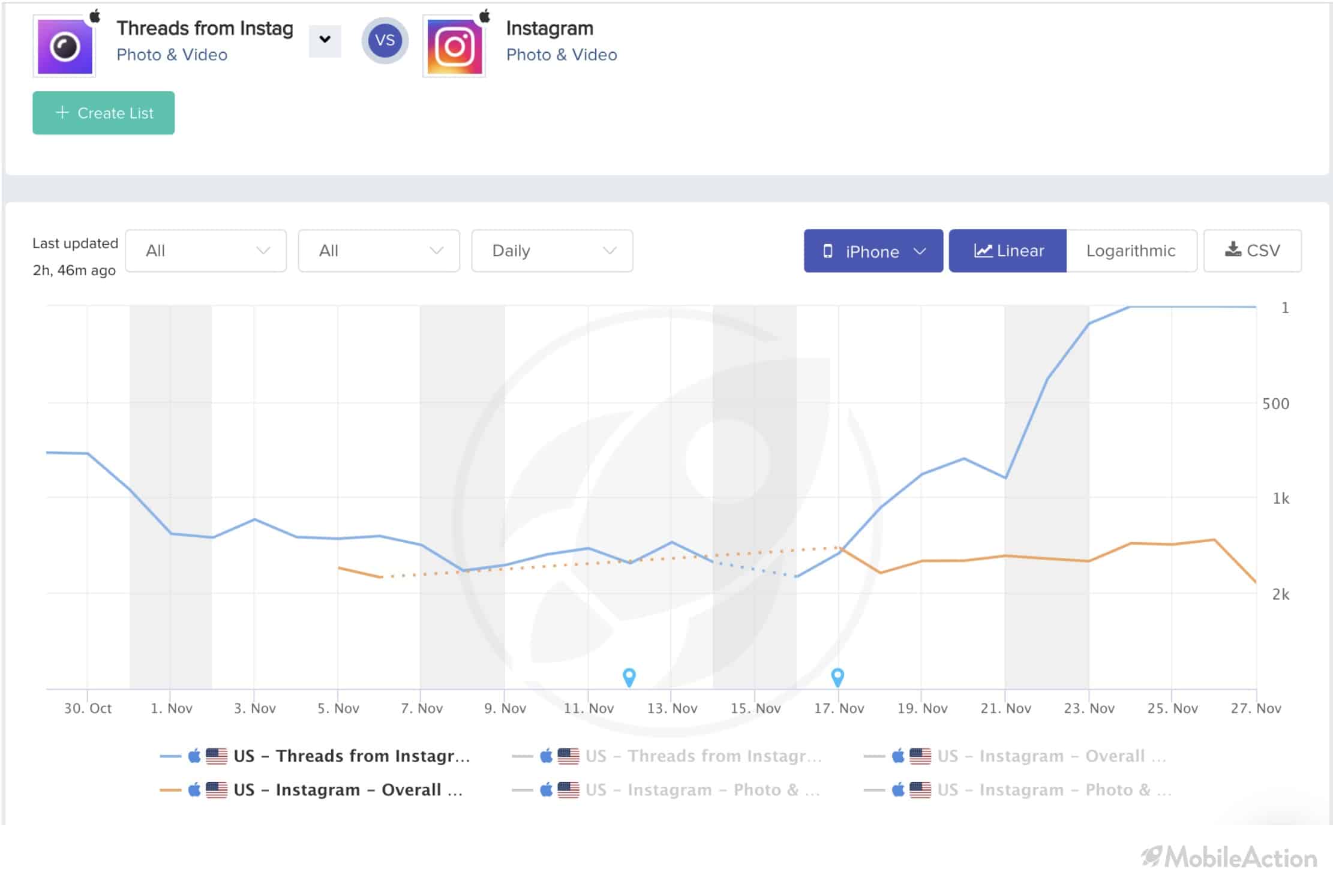The height and width of the screenshot is (896, 1333).
Task: Enable greyed US Instagram Overall legend, top right
Action: pos(1015,756)
